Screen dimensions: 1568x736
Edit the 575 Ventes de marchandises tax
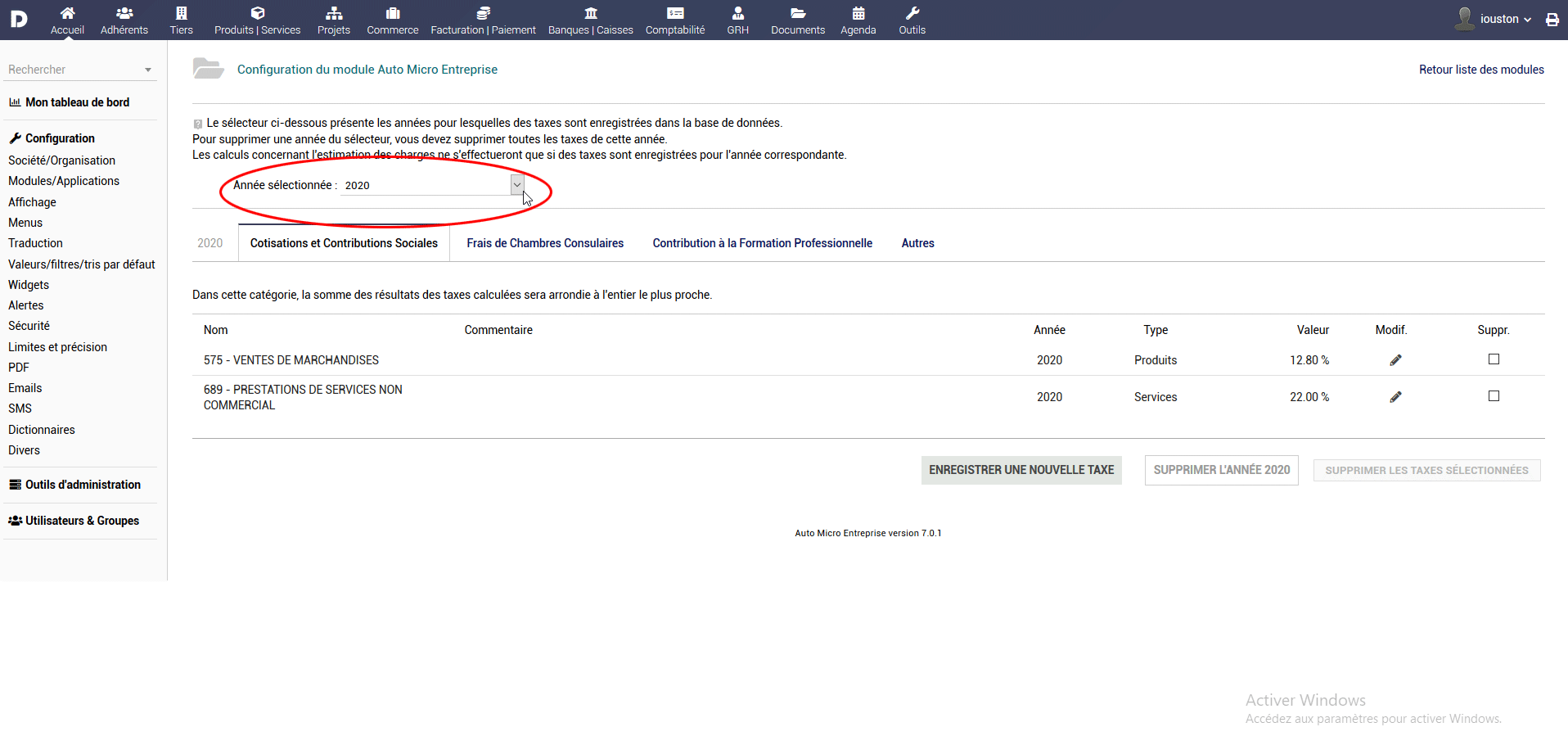click(x=1395, y=360)
